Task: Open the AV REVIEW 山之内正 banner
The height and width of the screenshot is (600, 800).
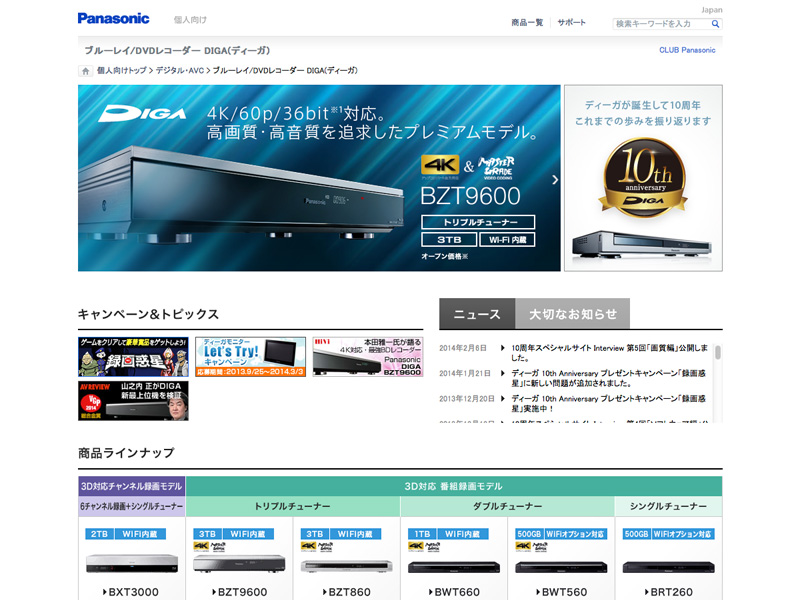Action: coord(133,401)
